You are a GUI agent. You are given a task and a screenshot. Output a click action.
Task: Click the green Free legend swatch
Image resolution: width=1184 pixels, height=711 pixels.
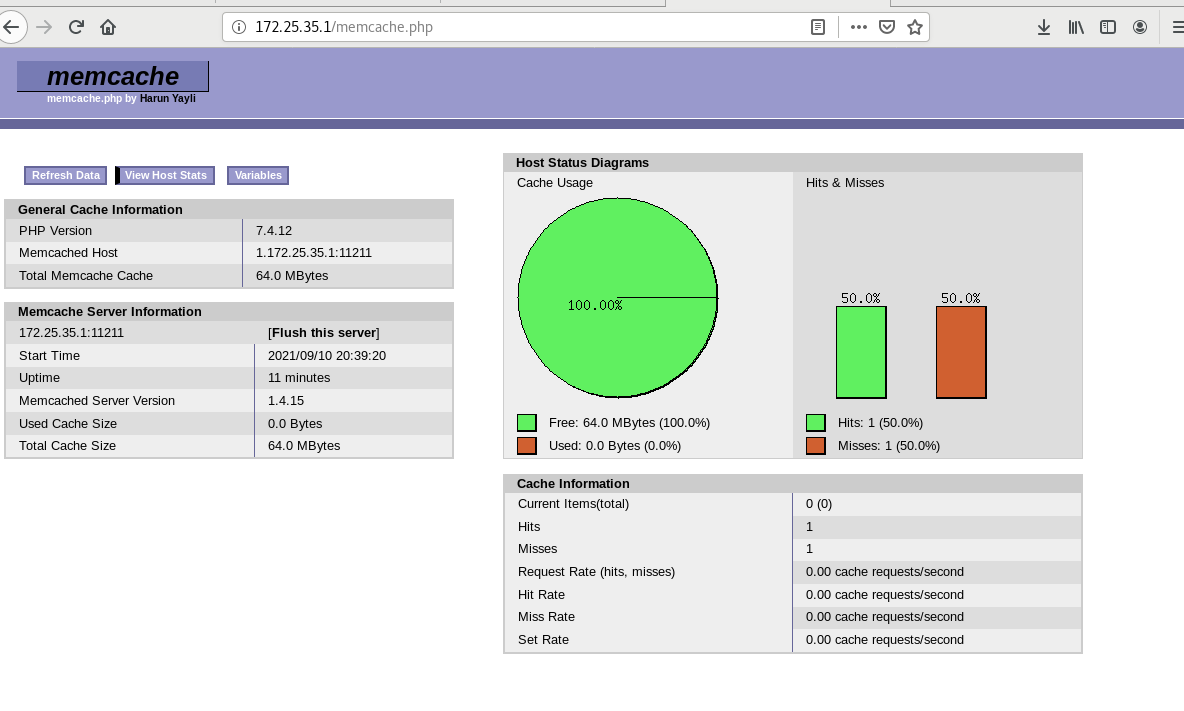[527, 423]
